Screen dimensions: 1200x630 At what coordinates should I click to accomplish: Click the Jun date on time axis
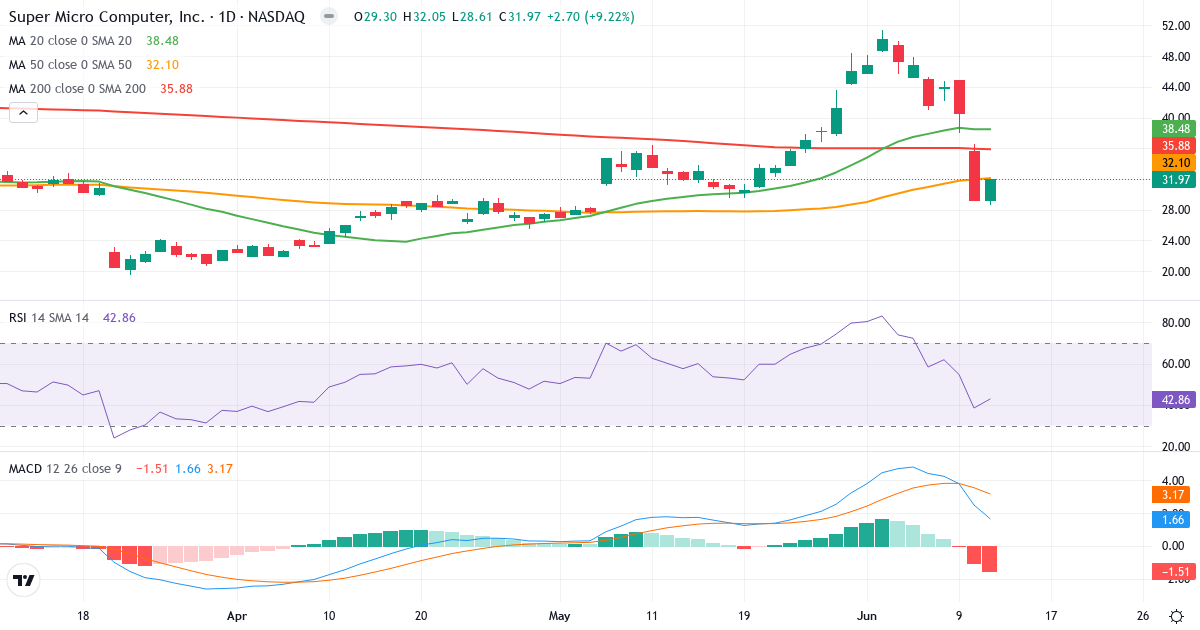868,617
